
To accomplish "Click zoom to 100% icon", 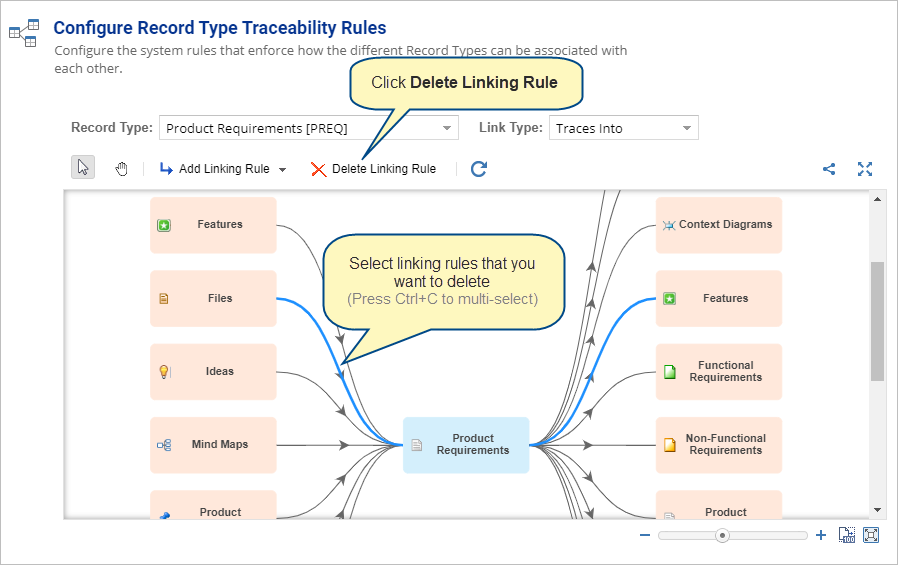I will (x=846, y=535).
